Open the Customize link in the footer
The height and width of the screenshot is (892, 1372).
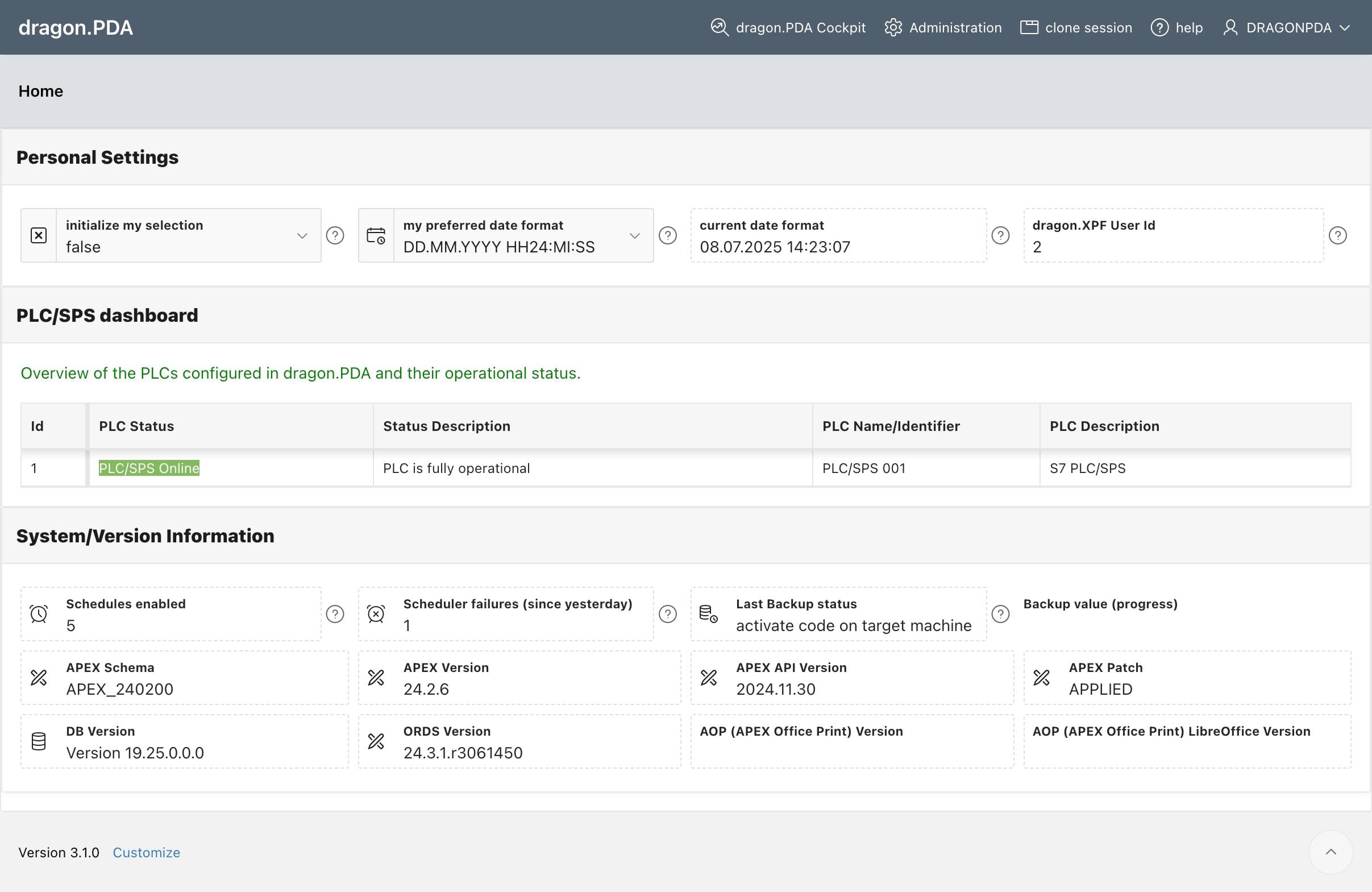point(147,852)
